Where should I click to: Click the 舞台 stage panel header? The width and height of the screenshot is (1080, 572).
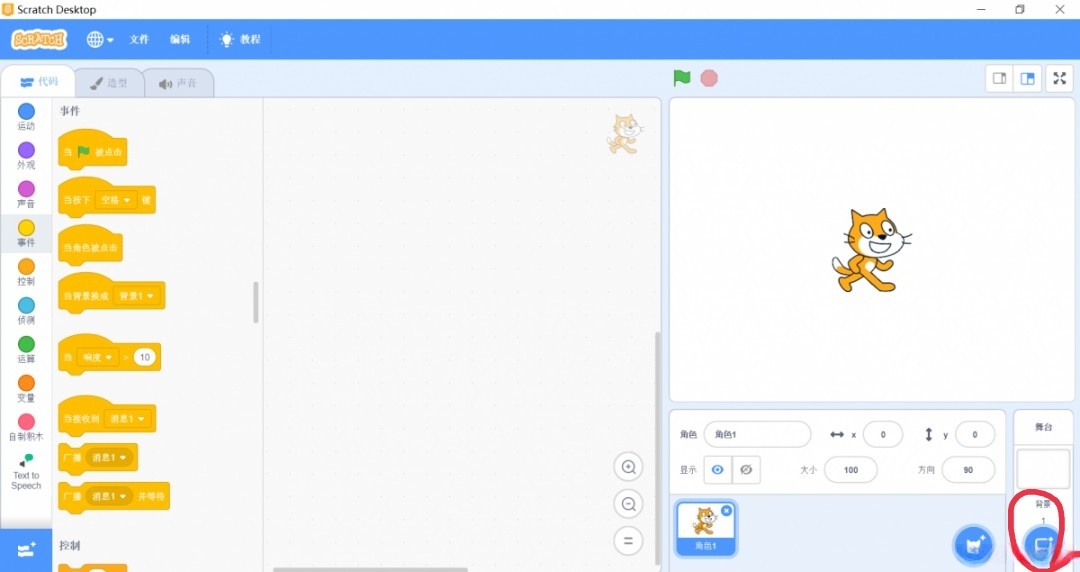1043,427
